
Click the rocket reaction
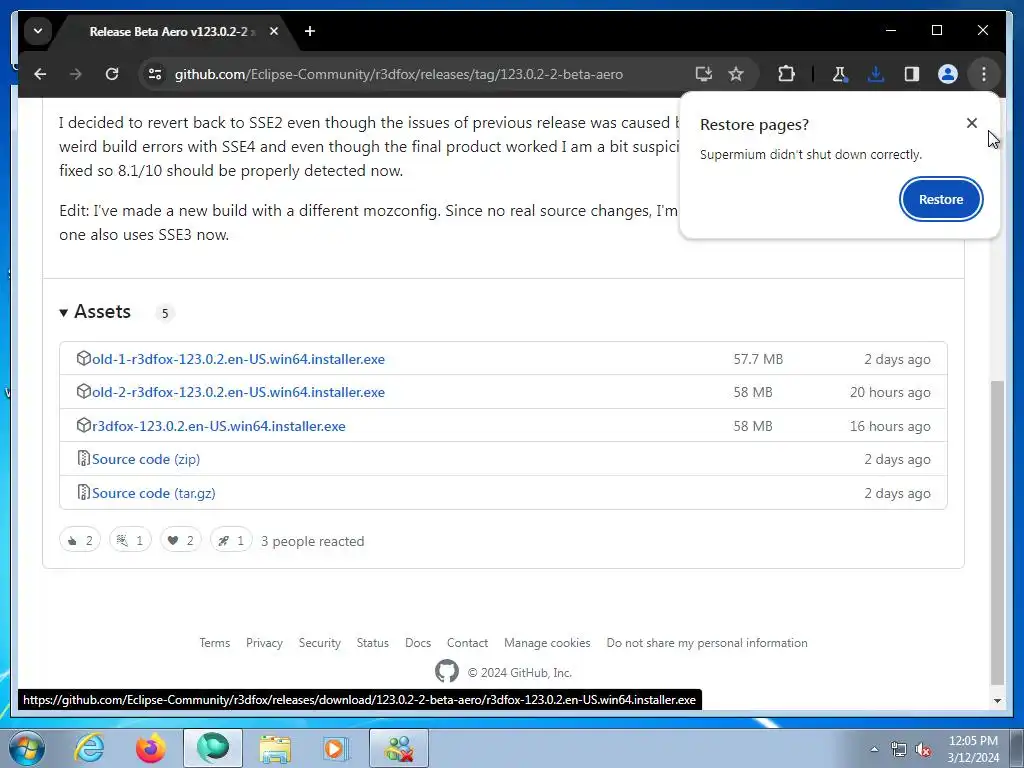click(x=231, y=540)
